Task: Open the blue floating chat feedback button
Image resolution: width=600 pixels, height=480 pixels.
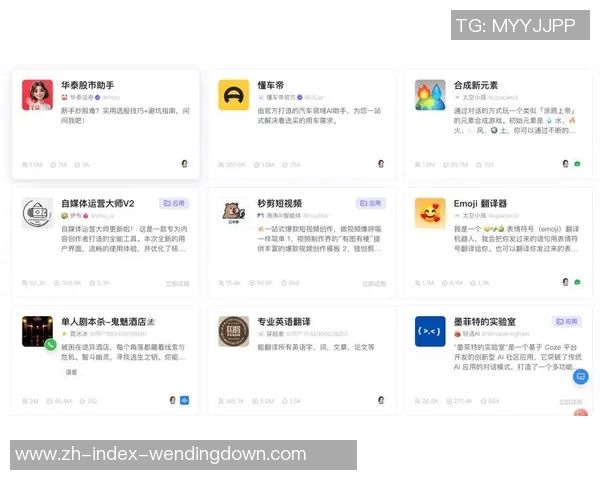Action: pos(580,377)
